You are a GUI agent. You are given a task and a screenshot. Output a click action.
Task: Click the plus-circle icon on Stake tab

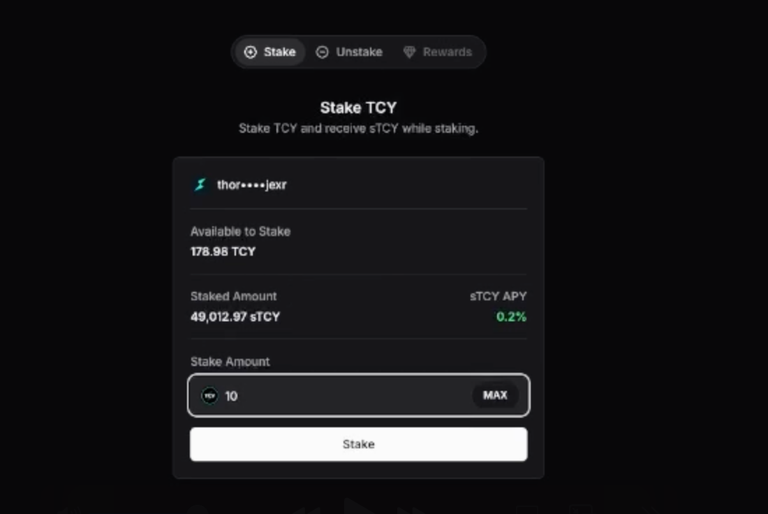point(250,52)
